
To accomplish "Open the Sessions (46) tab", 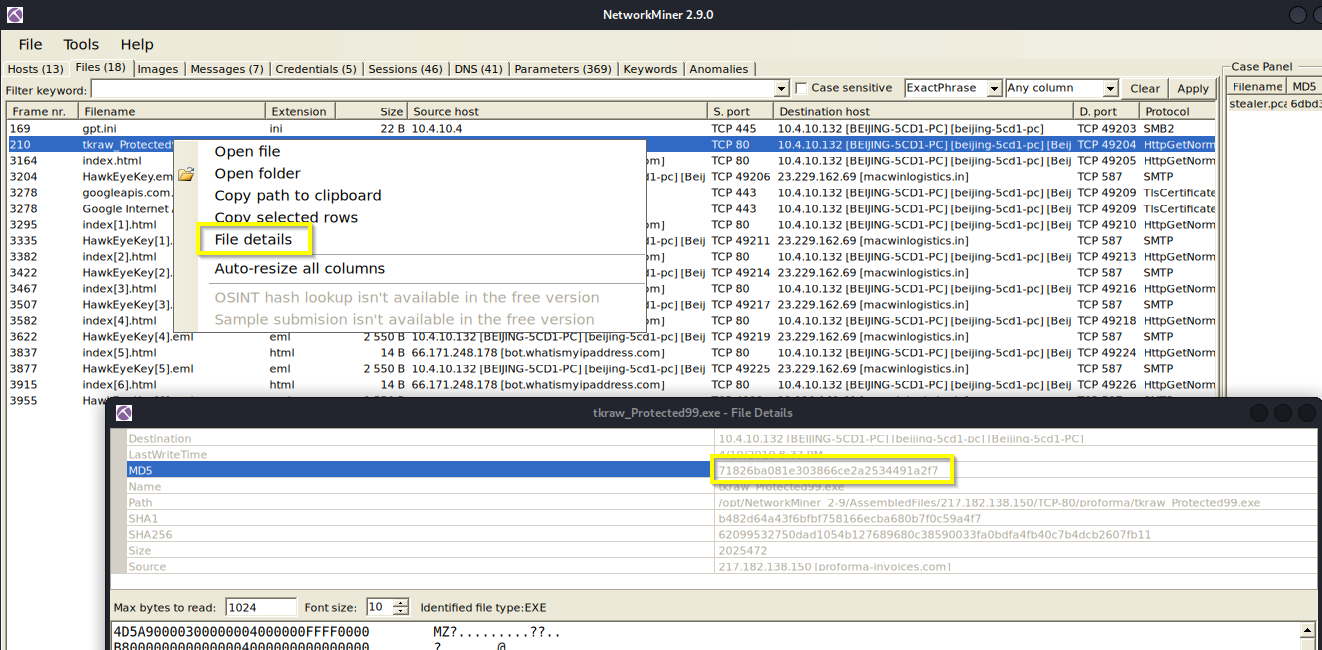I will [x=405, y=69].
